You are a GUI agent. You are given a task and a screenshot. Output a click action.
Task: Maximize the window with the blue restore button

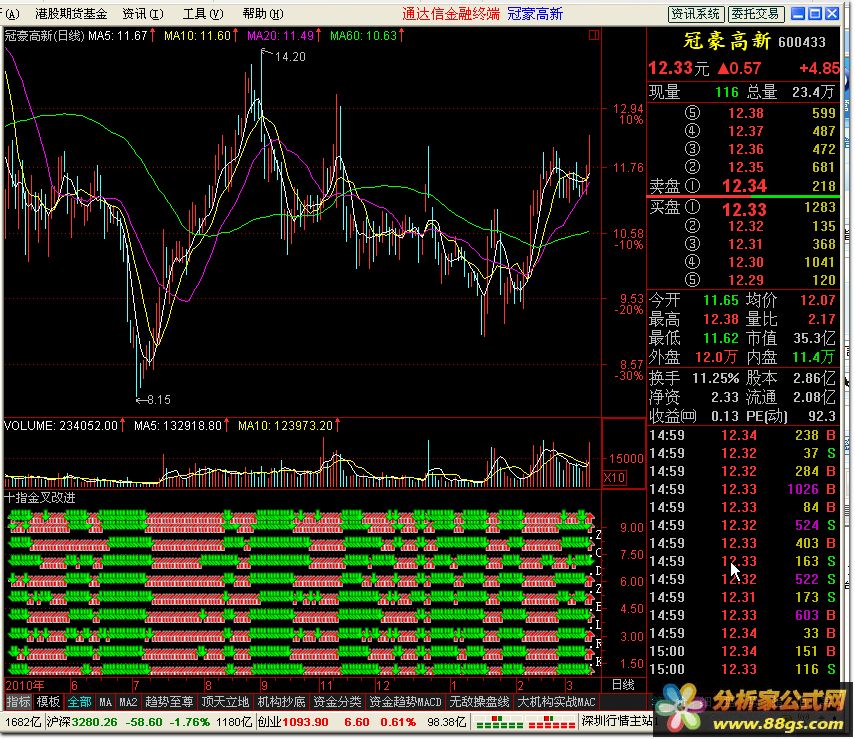[x=815, y=14]
